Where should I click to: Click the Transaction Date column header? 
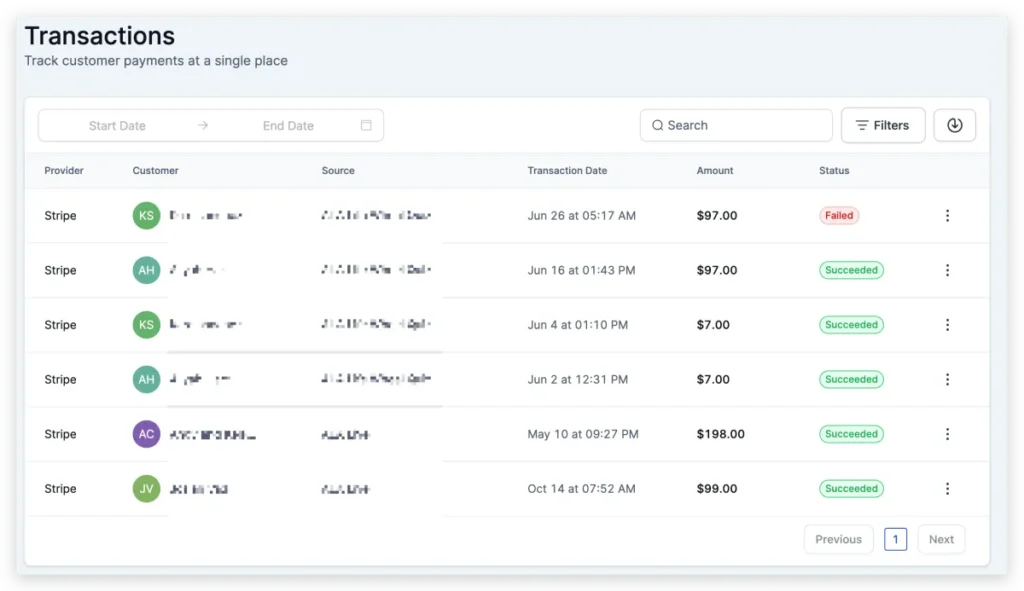(567, 170)
